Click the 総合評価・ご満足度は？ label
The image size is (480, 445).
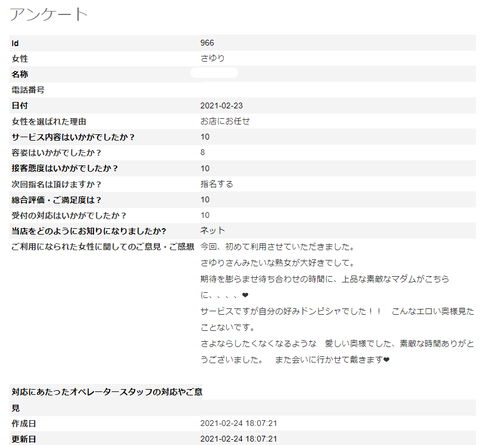click(56, 200)
